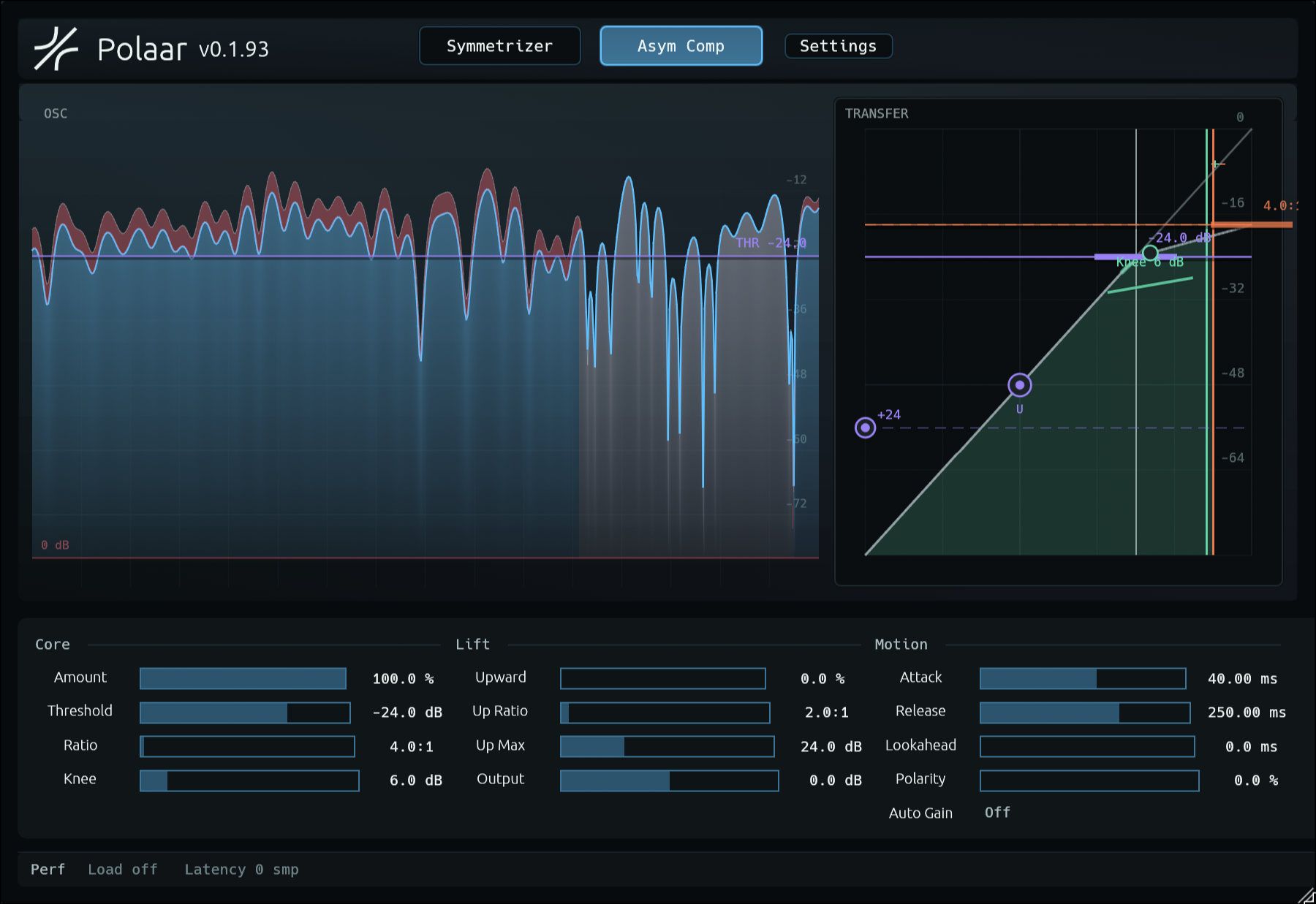Click the Lift section heading

click(x=473, y=645)
